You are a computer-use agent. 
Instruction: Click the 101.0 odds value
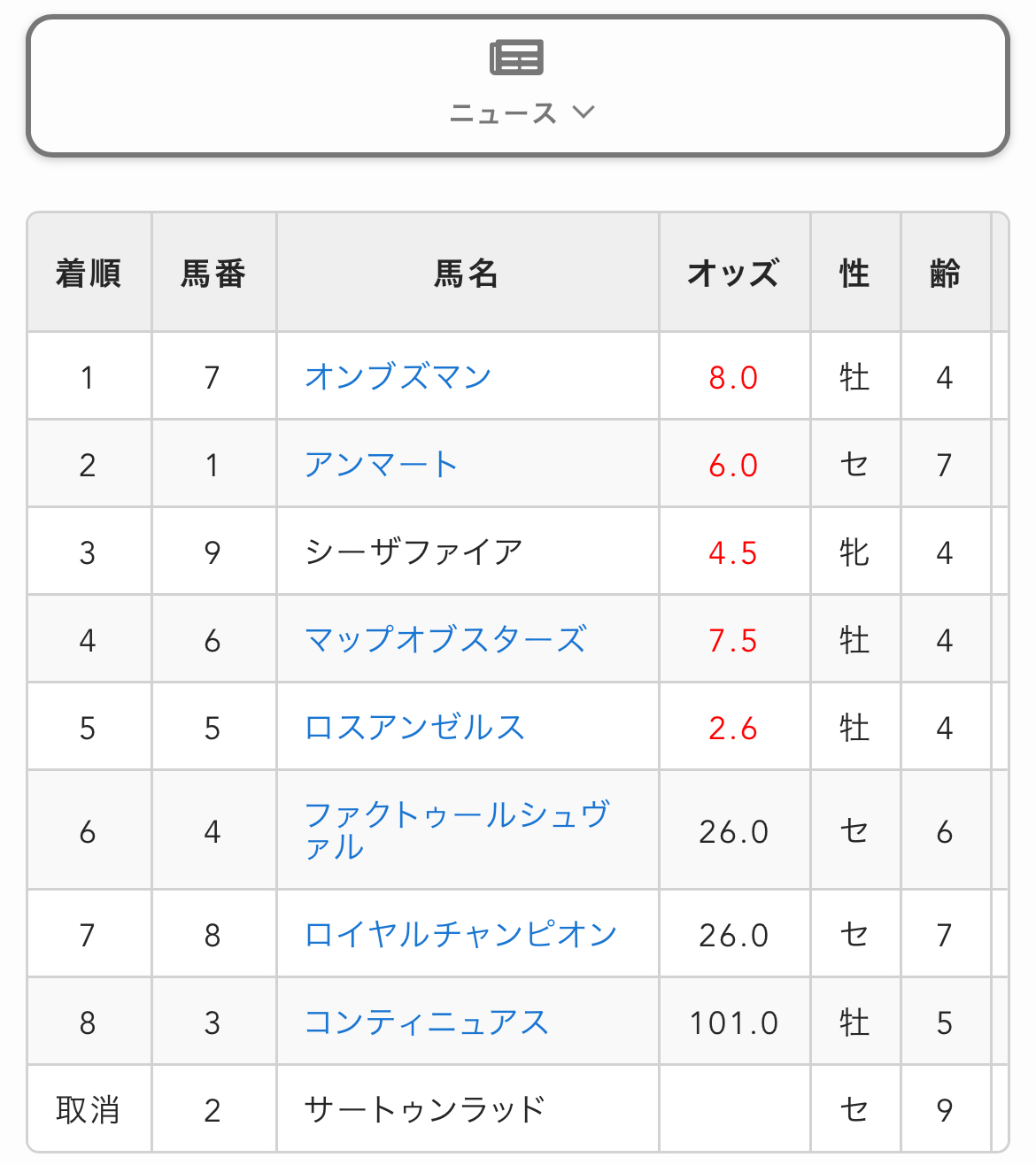tap(733, 1023)
